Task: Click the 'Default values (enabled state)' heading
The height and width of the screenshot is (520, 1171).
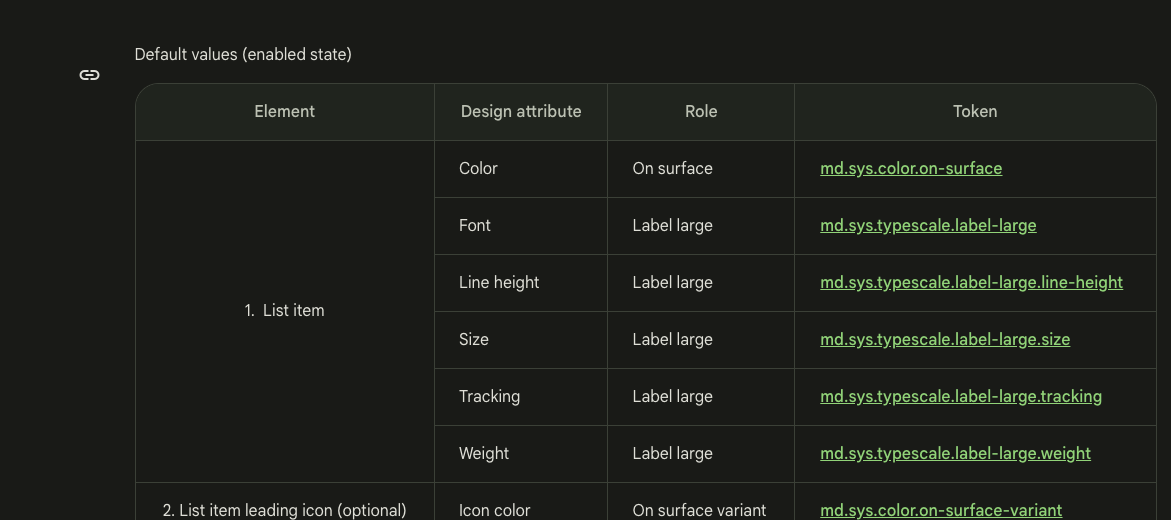Action: [243, 55]
